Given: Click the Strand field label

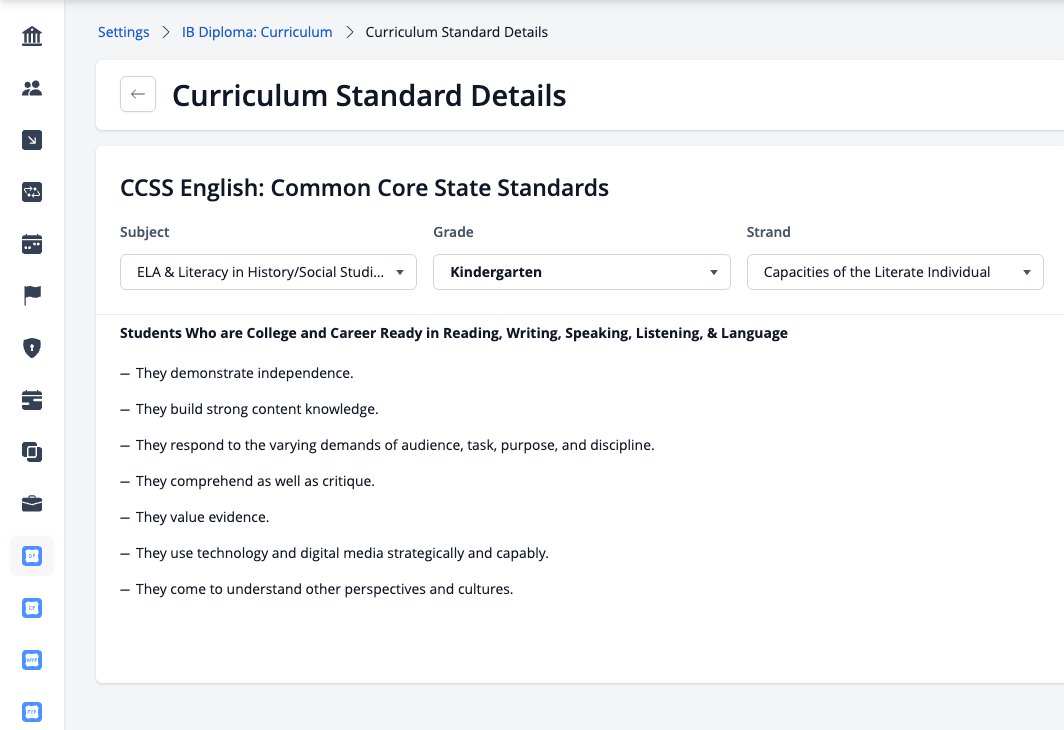Looking at the screenshot, I should (x=769, y=232).
